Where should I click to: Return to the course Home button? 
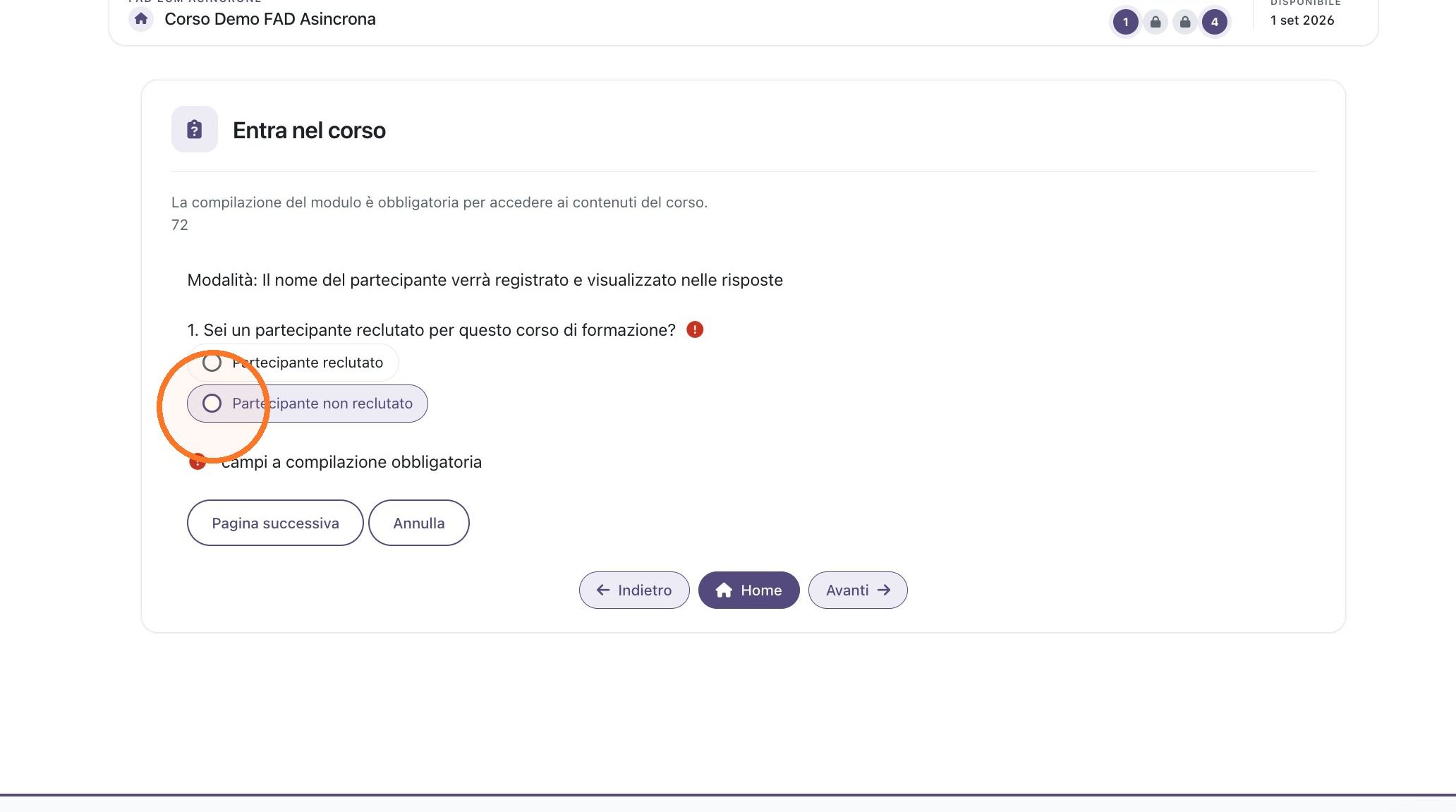tap(749, 590)
